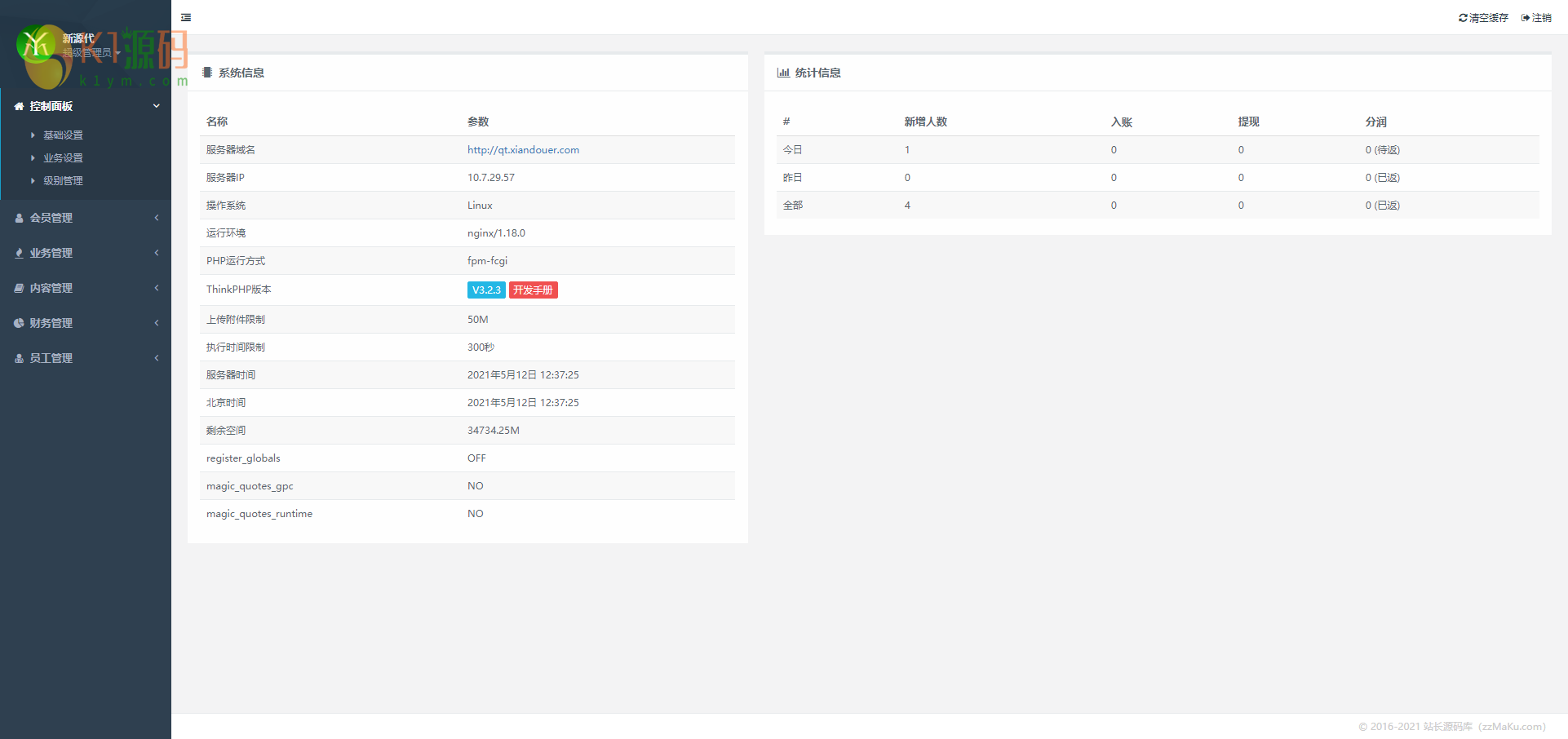
Task: Click the 分润 column header
Action: coord(1376,122)
